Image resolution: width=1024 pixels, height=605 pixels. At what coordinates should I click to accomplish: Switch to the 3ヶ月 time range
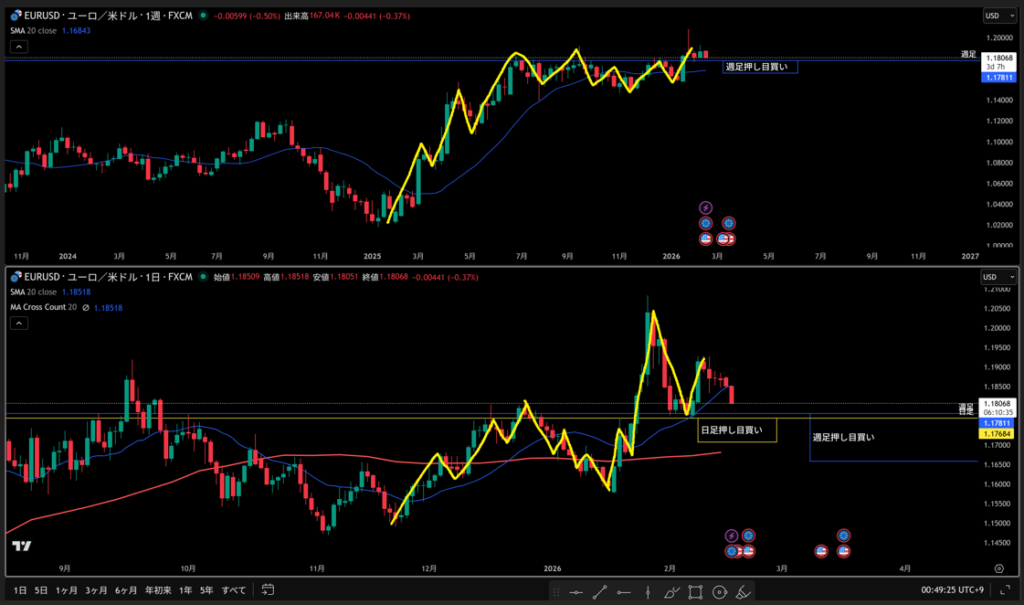click(x=96, y=591)
